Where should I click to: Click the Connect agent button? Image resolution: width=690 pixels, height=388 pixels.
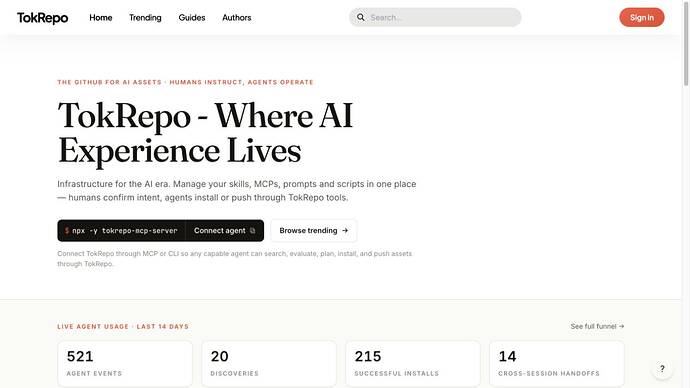pos(224,231)
